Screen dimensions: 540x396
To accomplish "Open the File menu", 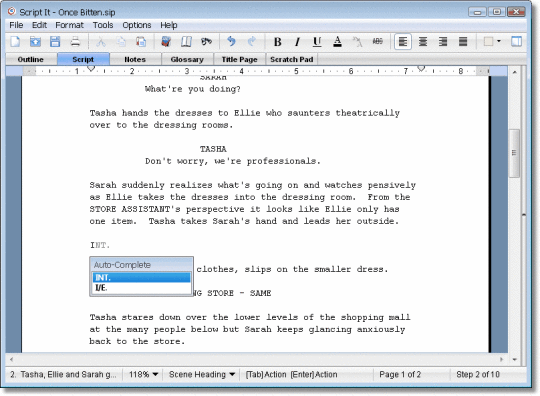I will coord(16,25).
